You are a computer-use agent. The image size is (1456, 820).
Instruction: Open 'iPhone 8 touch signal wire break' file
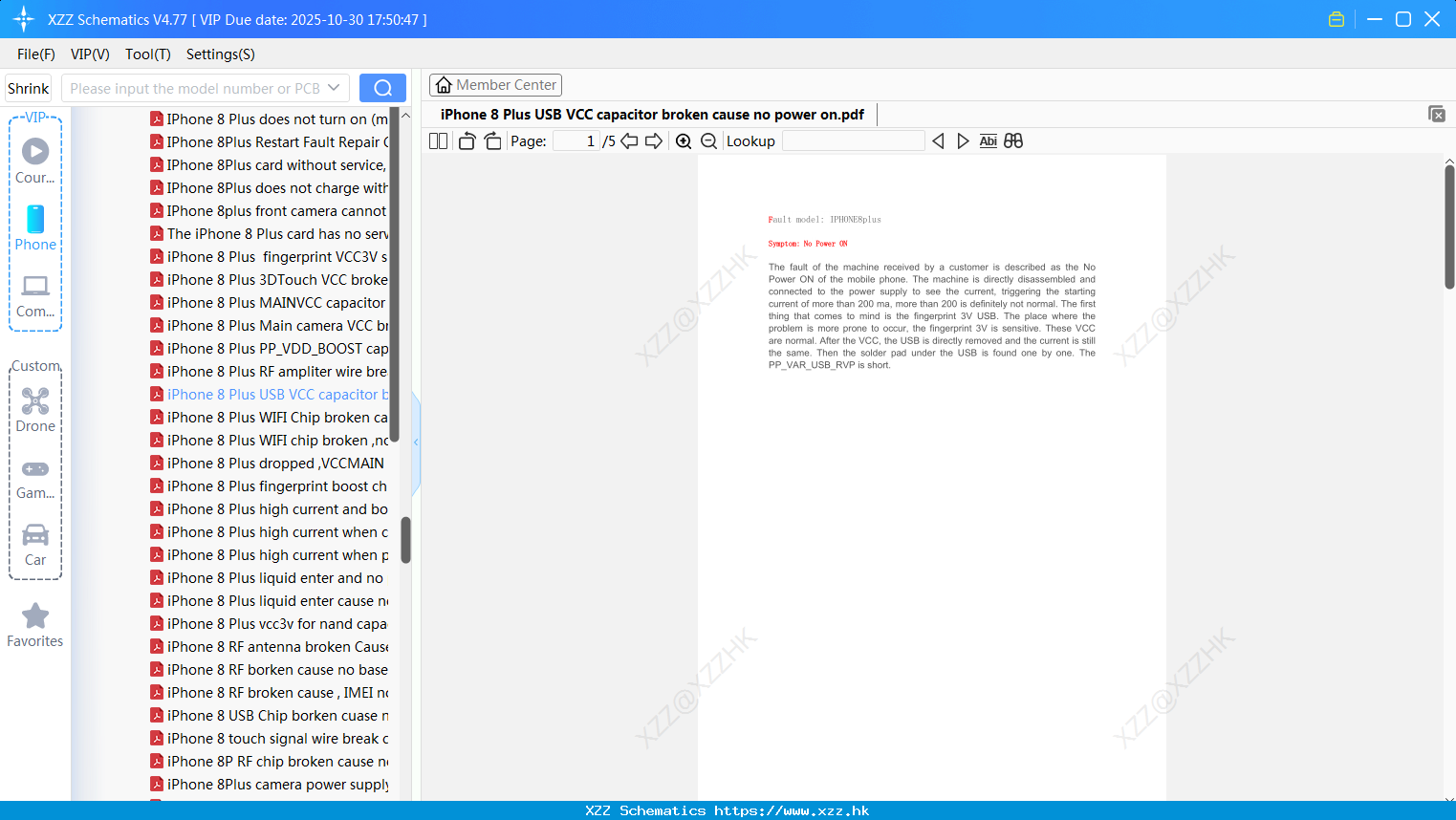pyautogui.click(x=270, y=739)
